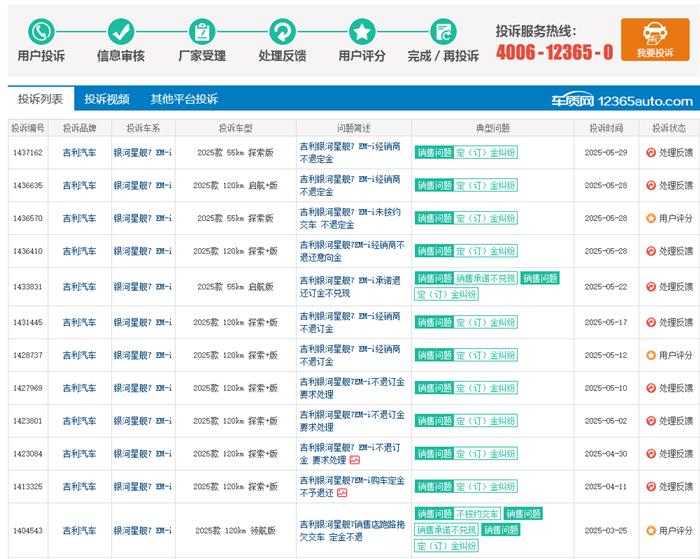Click the 用户投诉 phone step icon
Viewport: 700px width, 559px height.
pyautogui.click(x=41, y=32)
